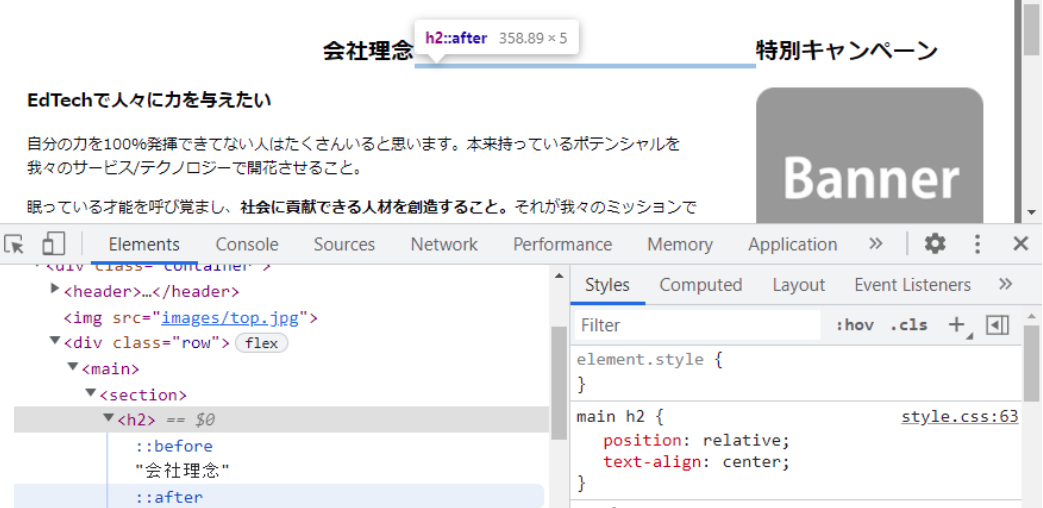Click the Banner image on the page
The image size is (1043, 508).
tap(869, 156)
